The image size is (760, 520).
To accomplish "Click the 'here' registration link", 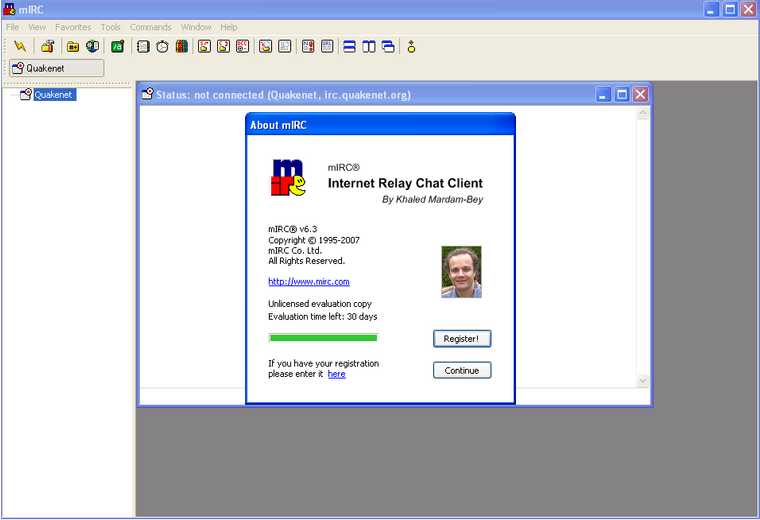I will [x=336, y=374].
